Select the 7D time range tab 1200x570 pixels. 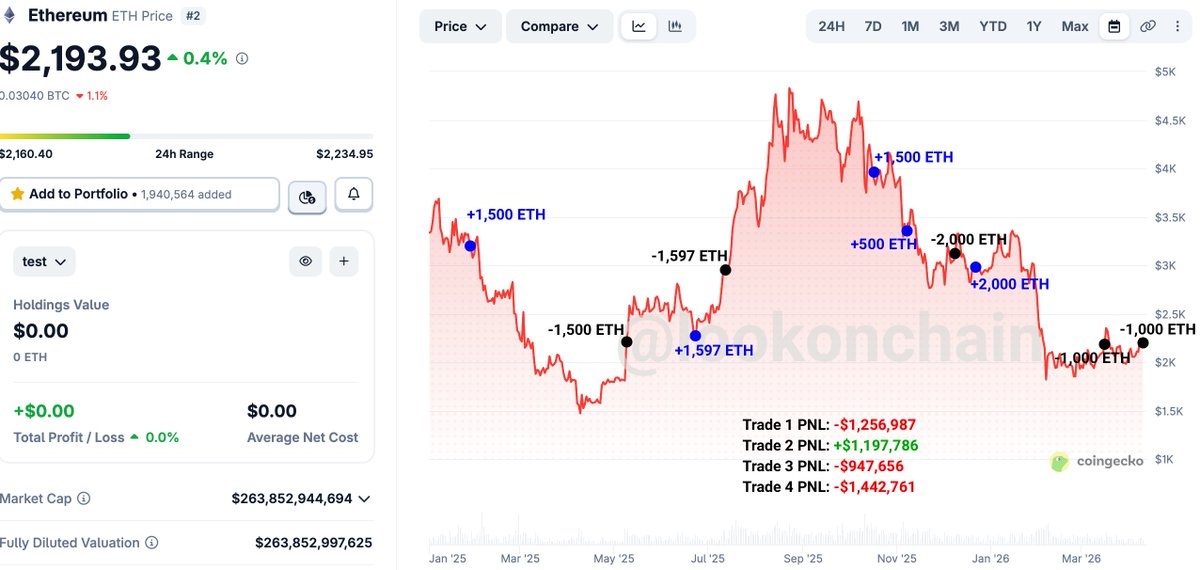tap(873, 26)
